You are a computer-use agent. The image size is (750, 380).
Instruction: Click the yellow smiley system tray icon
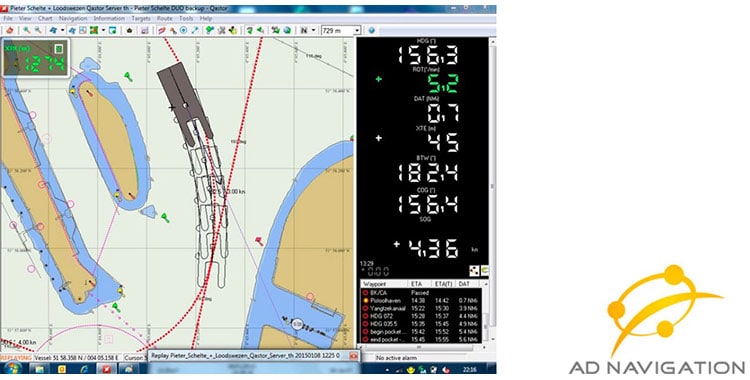pyautogui.click(x=411, y=369)
